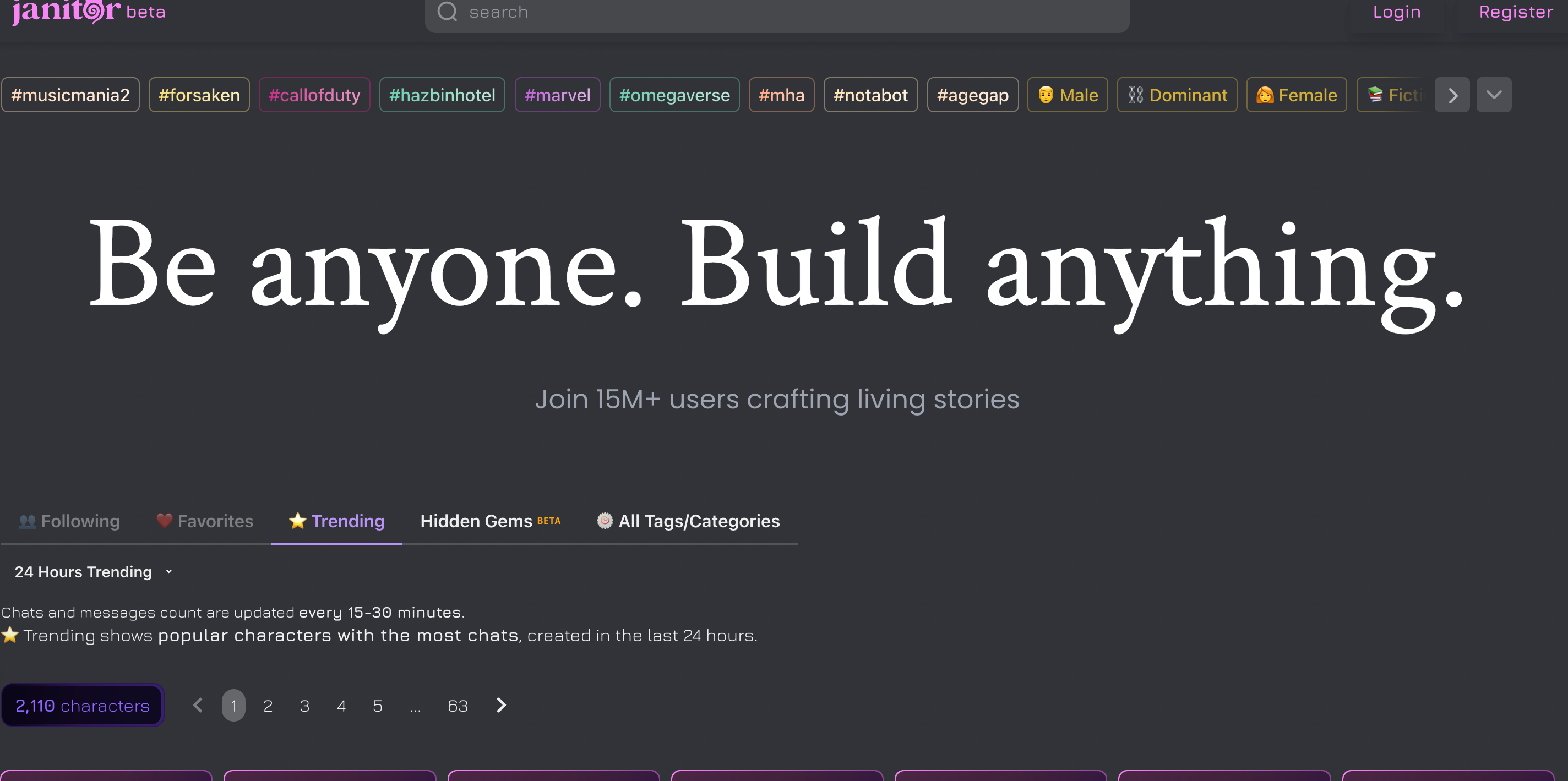Screen dimensions: 1568x781
Task: Go to previous page arrow
Action: [198, 705]
